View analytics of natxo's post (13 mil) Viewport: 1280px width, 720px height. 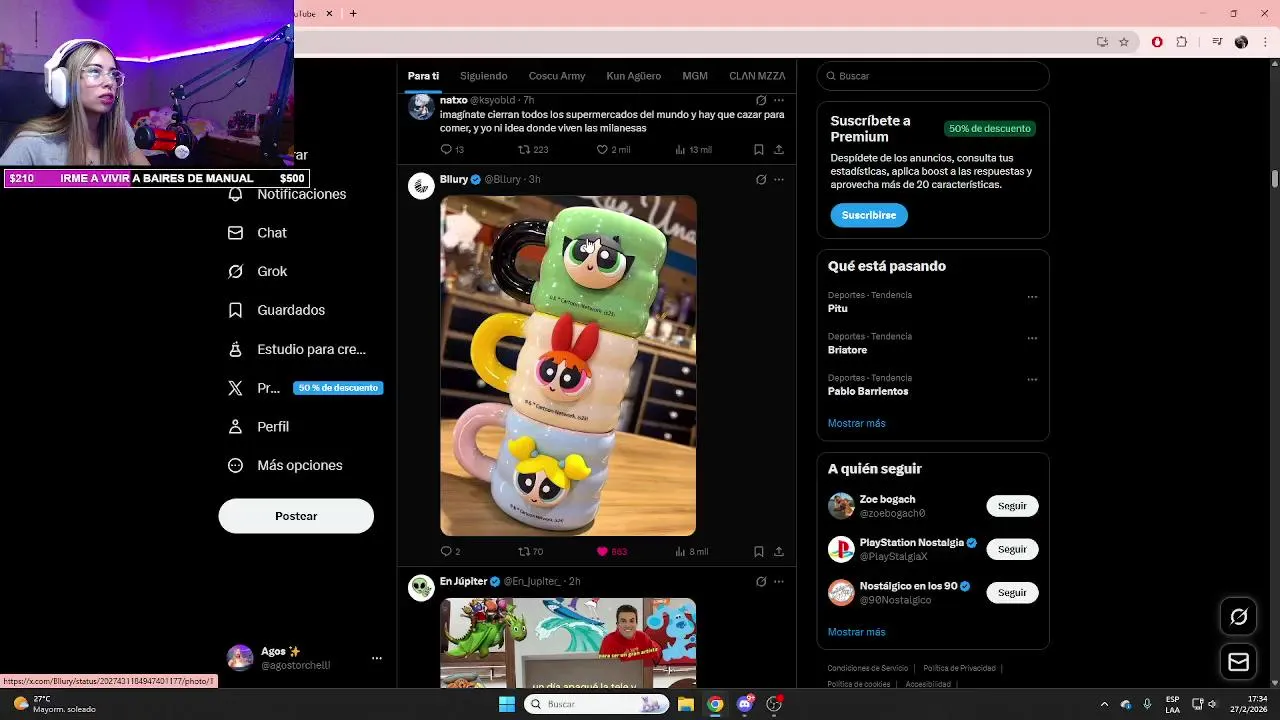coord(680,149)
